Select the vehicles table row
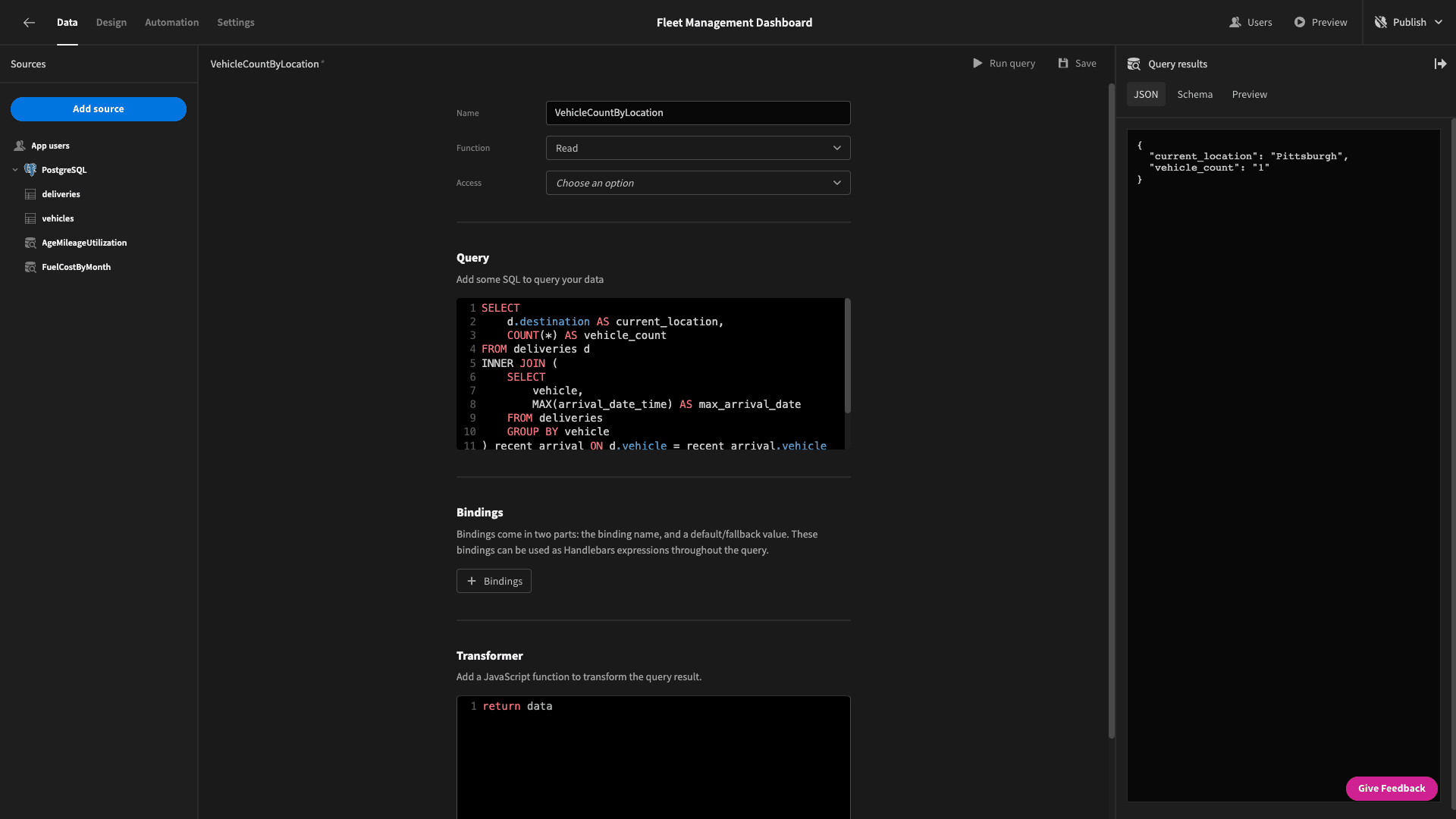 tap(99, 218)
